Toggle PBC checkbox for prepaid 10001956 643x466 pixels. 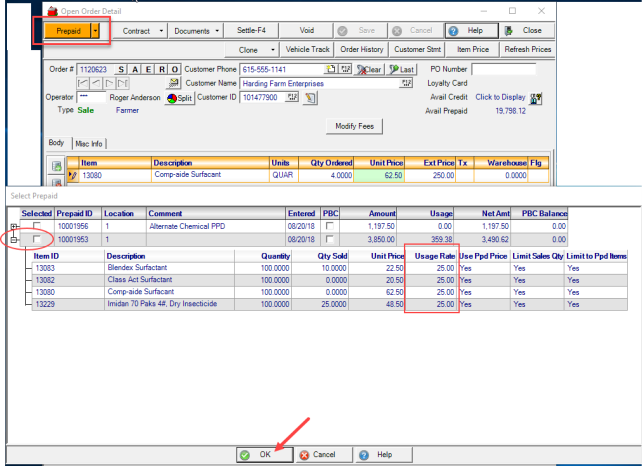[x=329, y=227]
